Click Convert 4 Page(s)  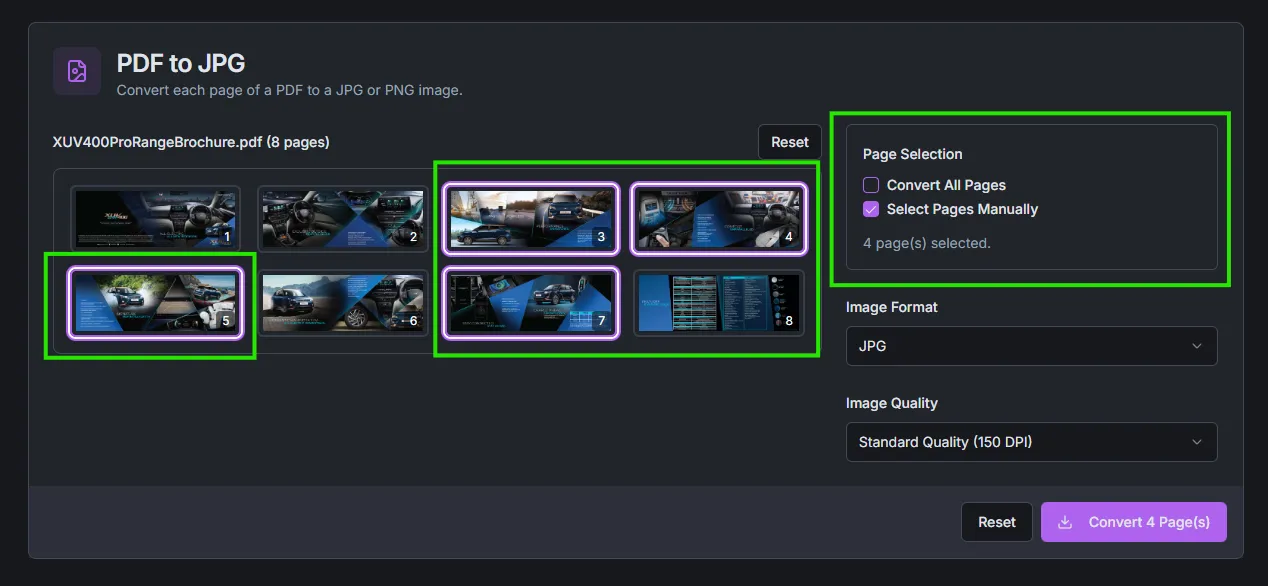coord(1133,521)
